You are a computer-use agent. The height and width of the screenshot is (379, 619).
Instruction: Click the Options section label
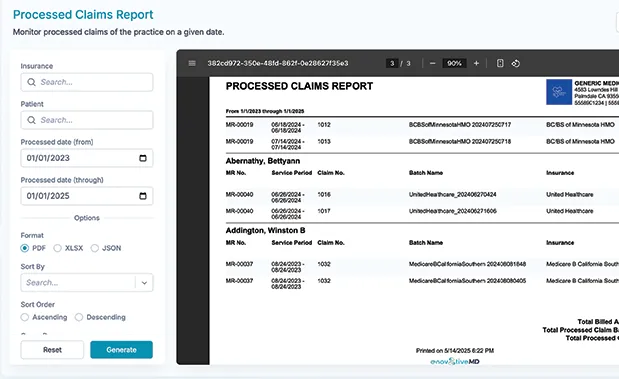click(87, 218)
